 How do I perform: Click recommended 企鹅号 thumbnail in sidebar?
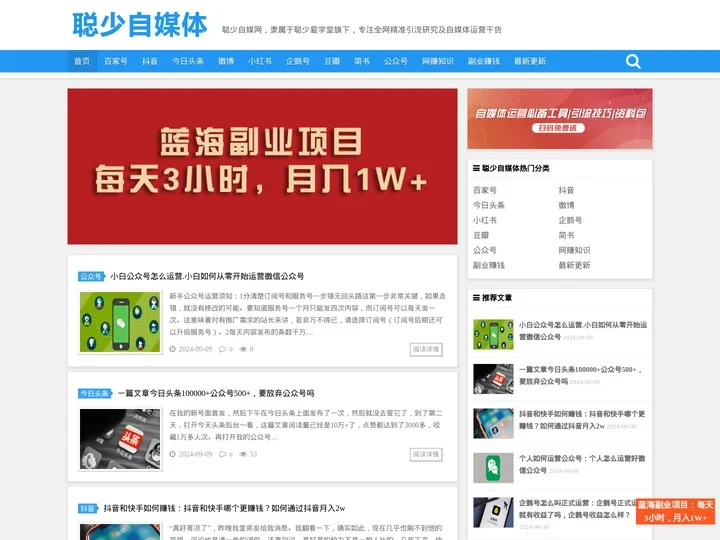[x=494, y=512]
